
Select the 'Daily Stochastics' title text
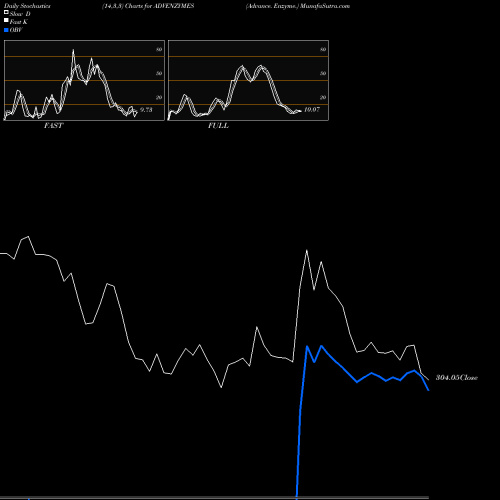click(x=27, y=6)
